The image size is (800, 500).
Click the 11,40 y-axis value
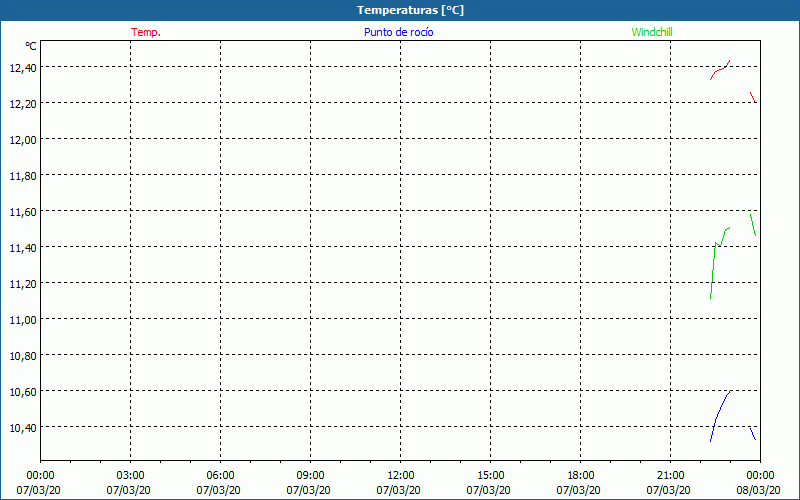[x=23, y=247]
